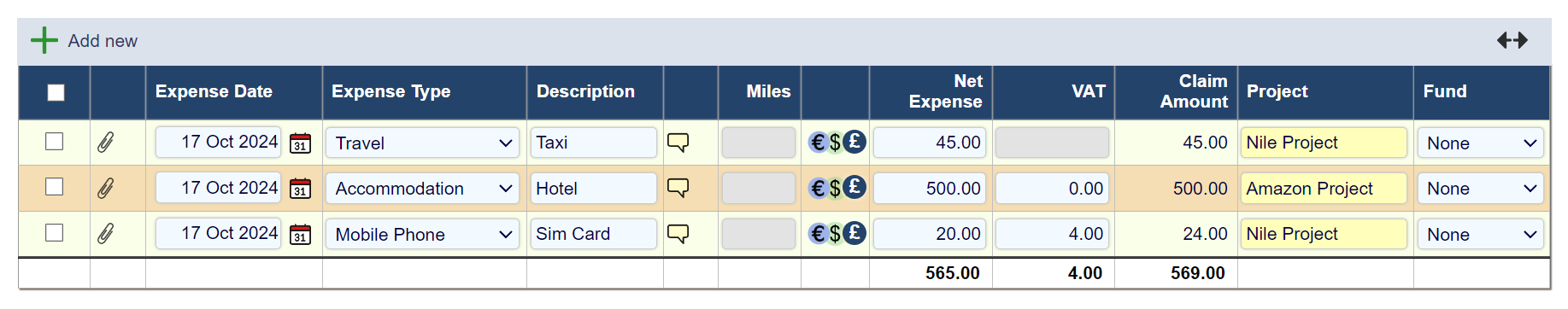Click the green plus Add new icon
Viewport: 1568px width, 309px height.
click(44, 40)
